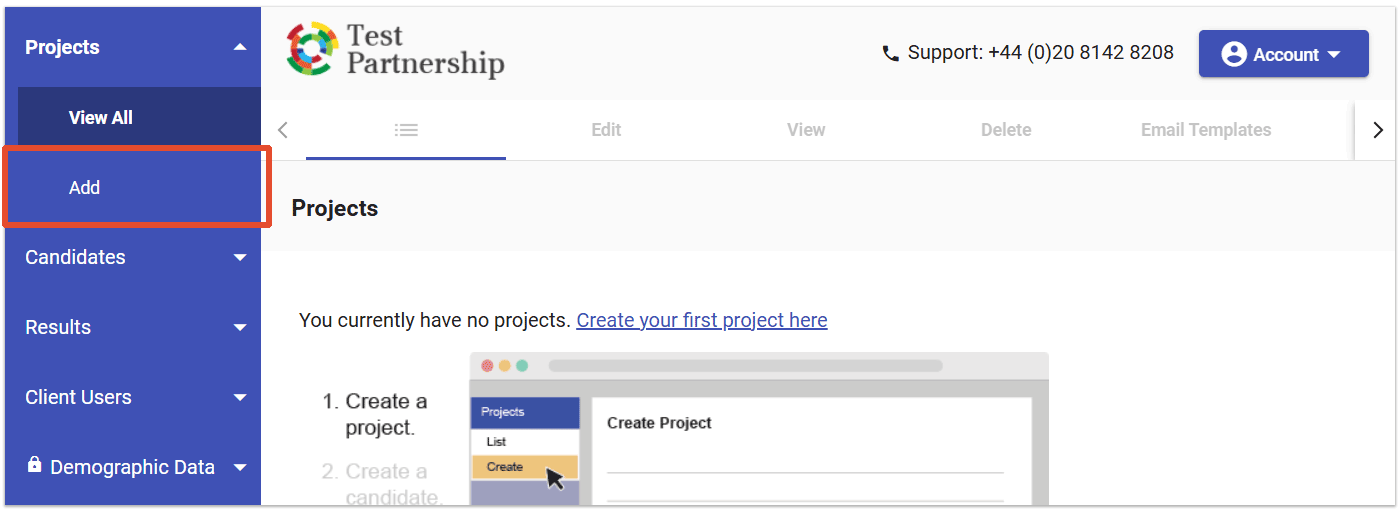Switch to the Edit tab
Image resolution: width=1400 pixels, height=520 pixels.
(606, 130)
